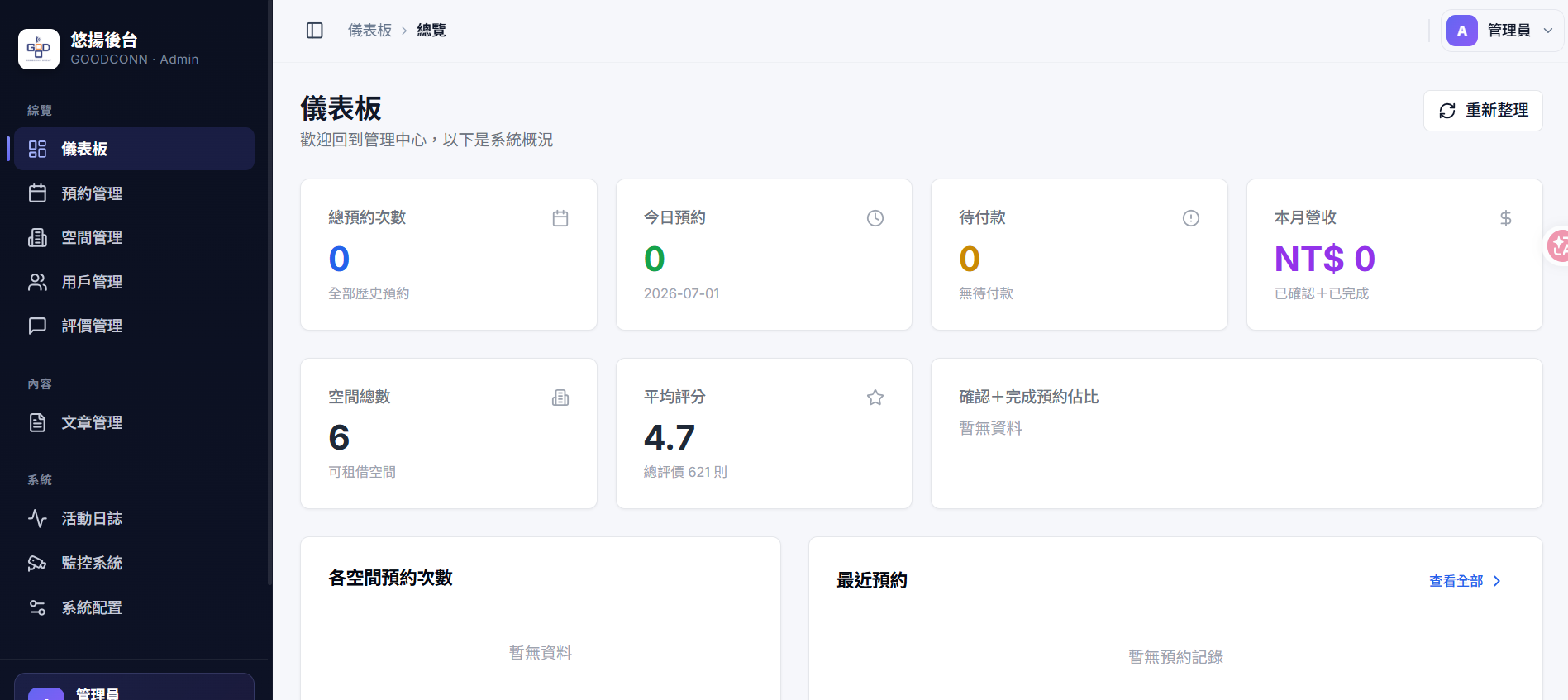Click the chat bubble icon beside 評價管理
1568x700 pixels.
point(37,326)
